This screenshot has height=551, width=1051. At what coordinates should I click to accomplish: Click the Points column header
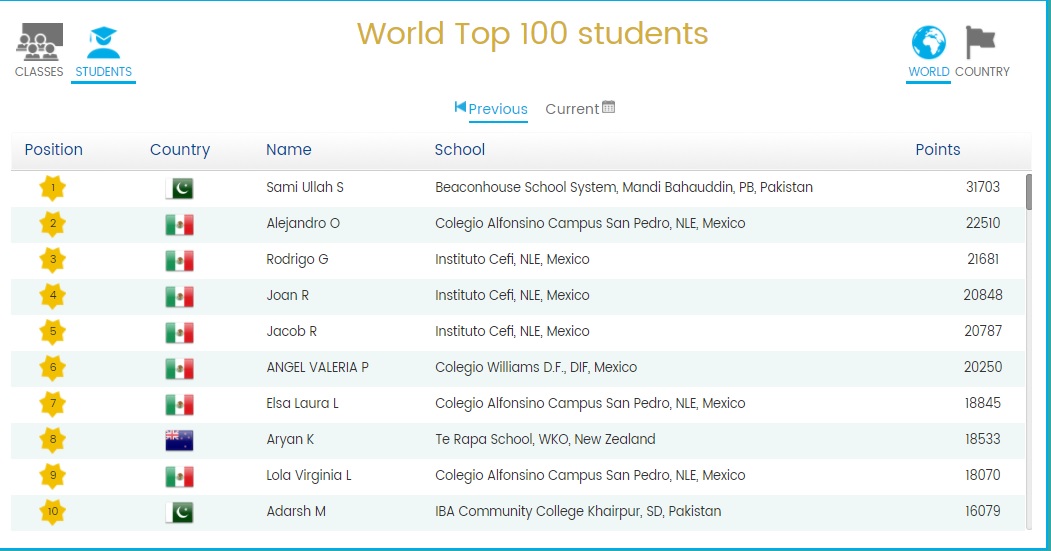(938, 149)
